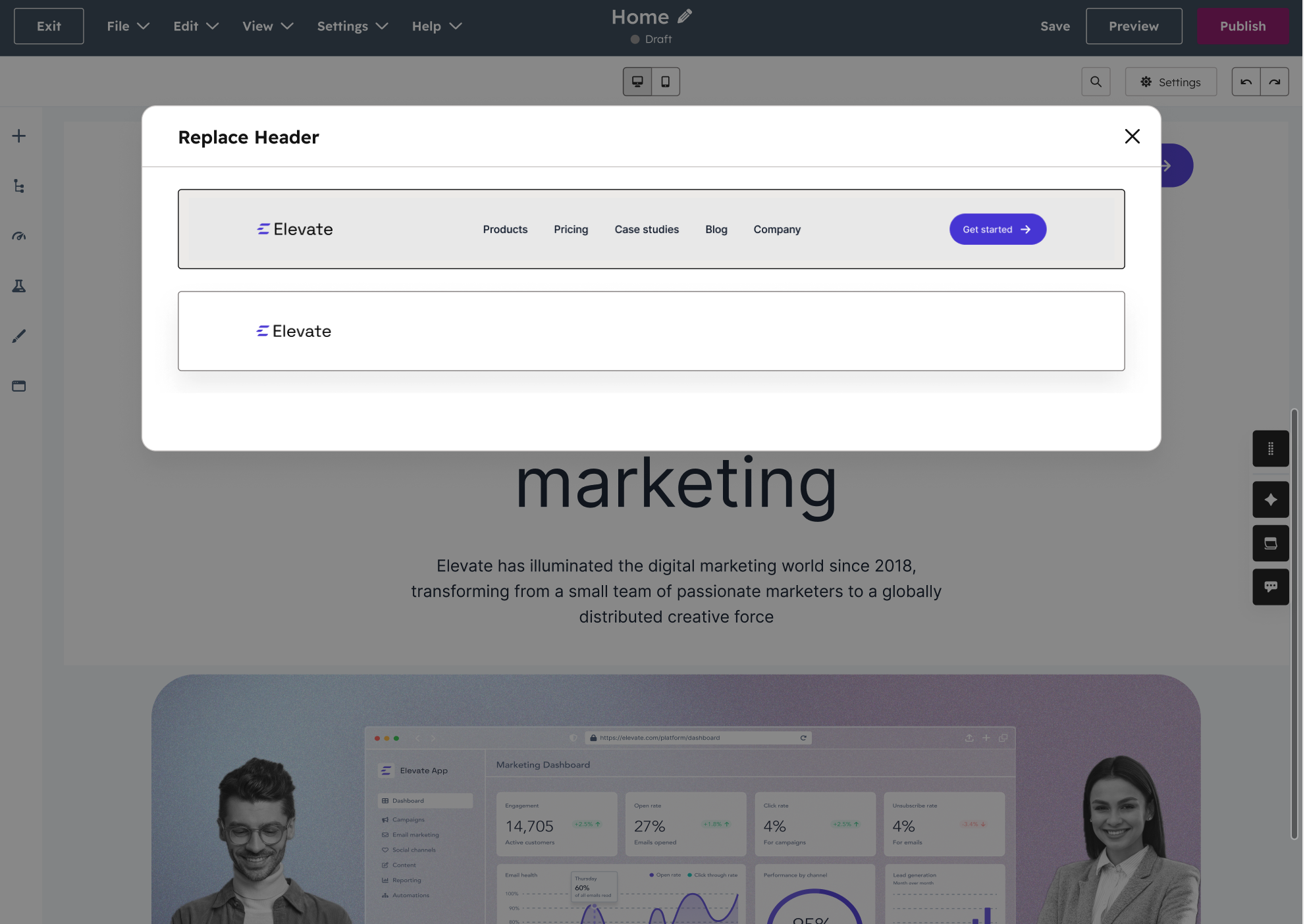Click the plus icon to add an element
This screenshot has height=924, width=1305.
pos(18,136)
